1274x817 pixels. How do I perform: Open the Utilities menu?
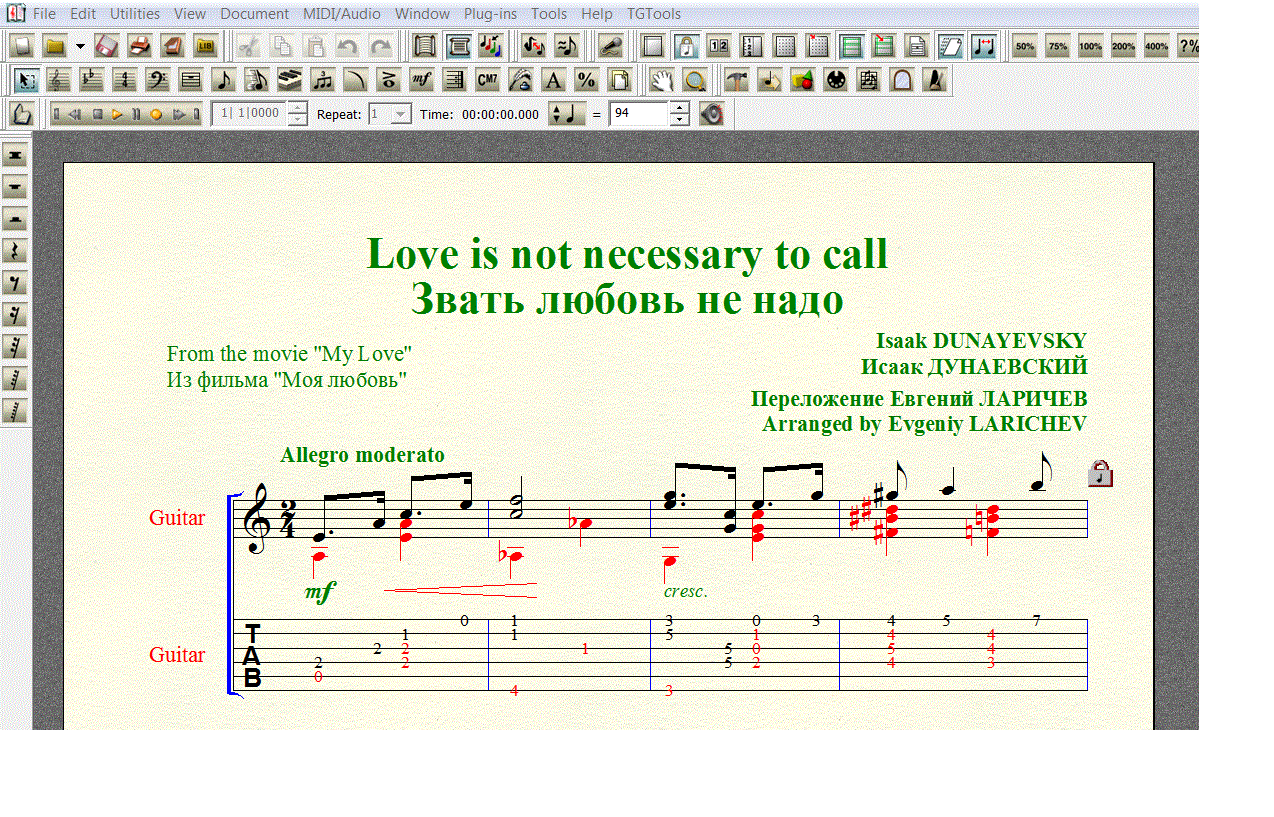point(135,14)
